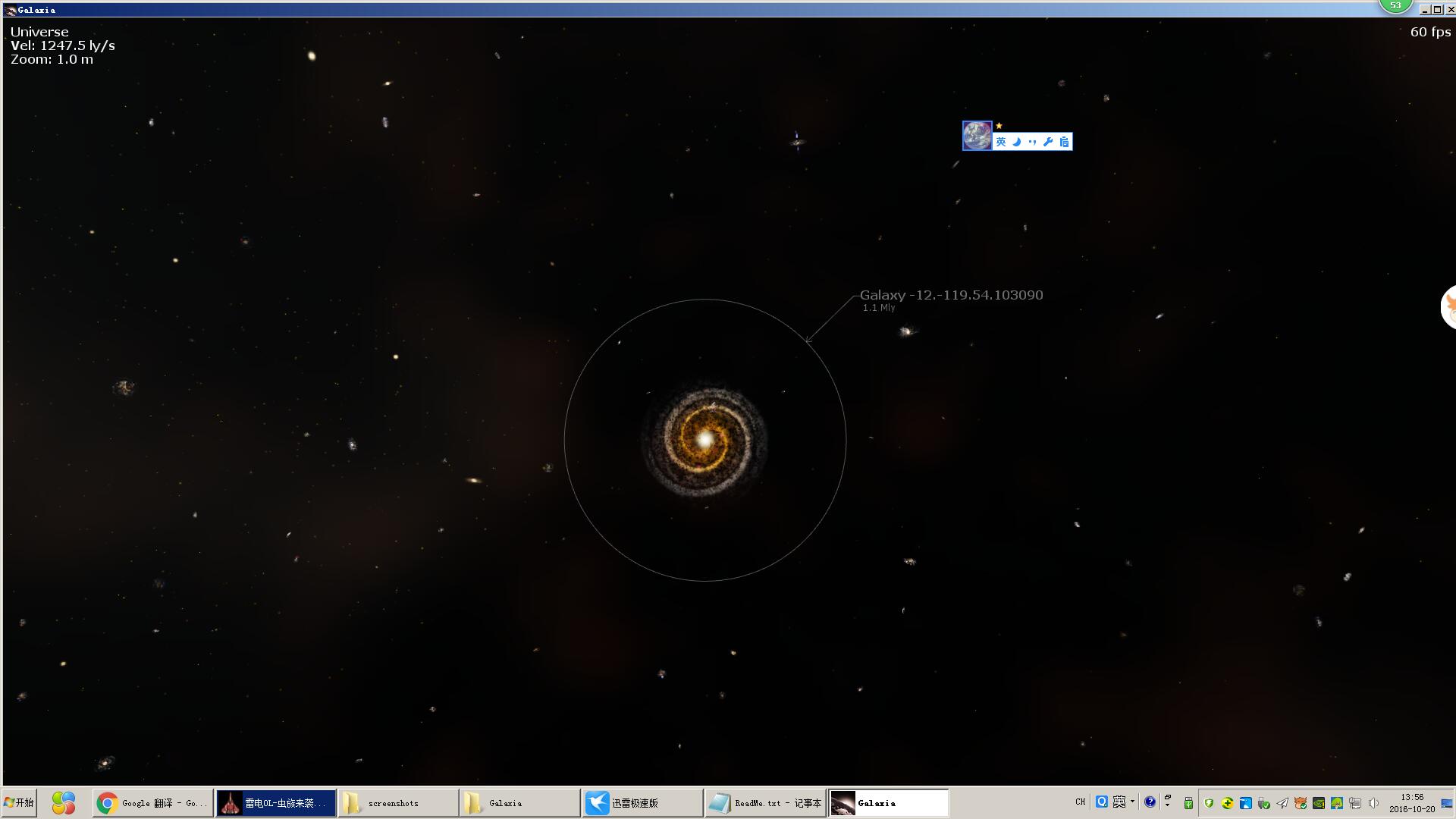Toggle the IME moon night-mode icon
The width and height of the screenshot is (1456, 819).
tap(1016, 142)
